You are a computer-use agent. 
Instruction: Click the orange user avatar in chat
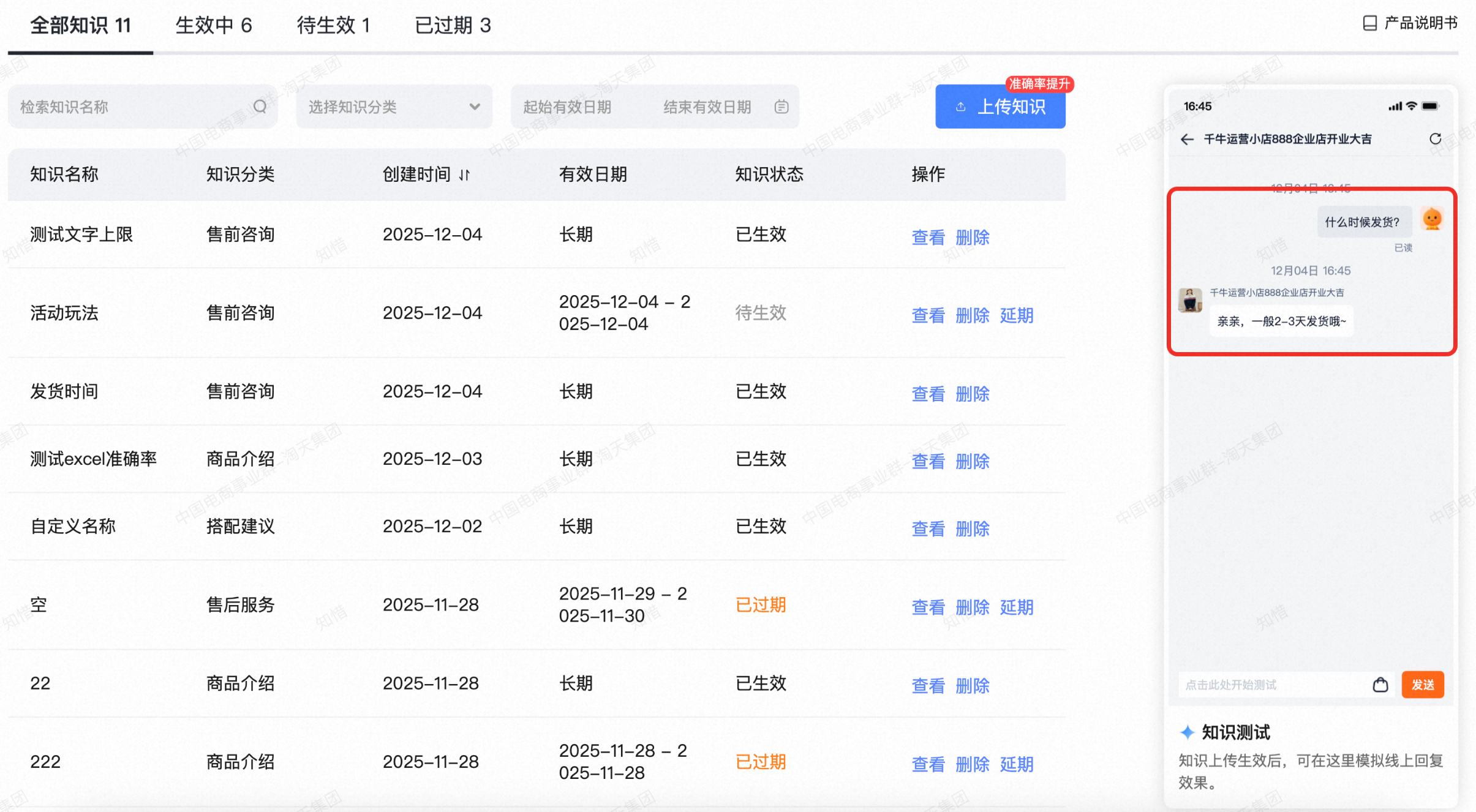click(x=1432, y=219)
